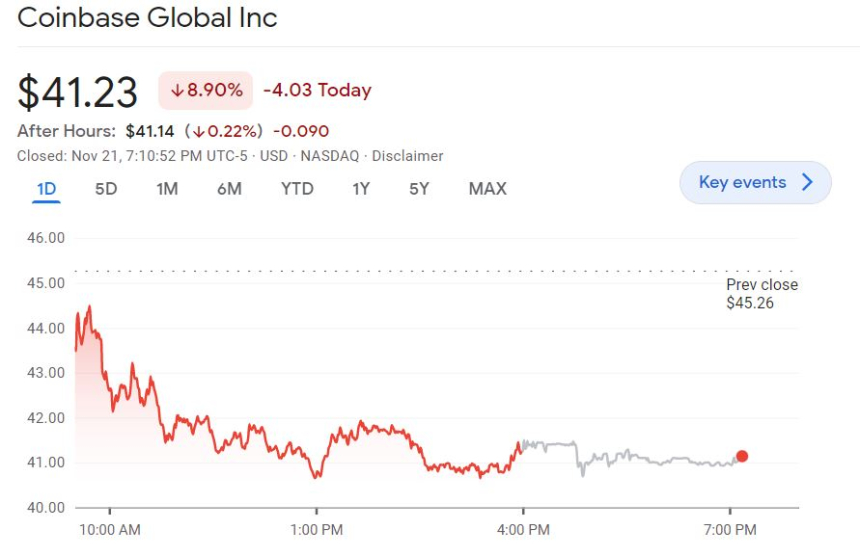Click the $41.23 current price

[x=78, y=92]
